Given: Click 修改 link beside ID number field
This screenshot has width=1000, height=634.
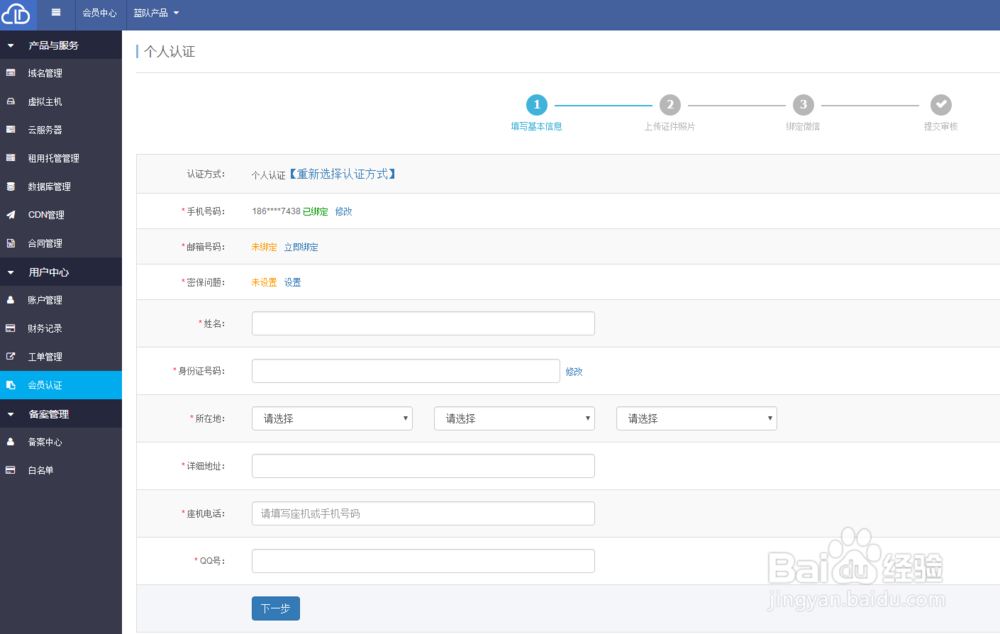Looking at the screenshot, I should [x=574, y=371].
